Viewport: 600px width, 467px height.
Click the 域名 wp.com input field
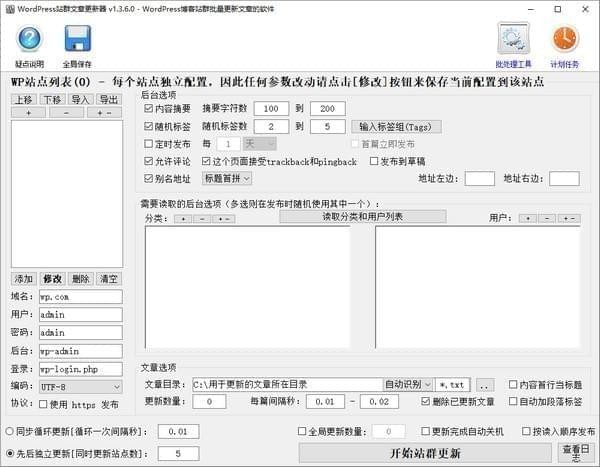[81, 297]
